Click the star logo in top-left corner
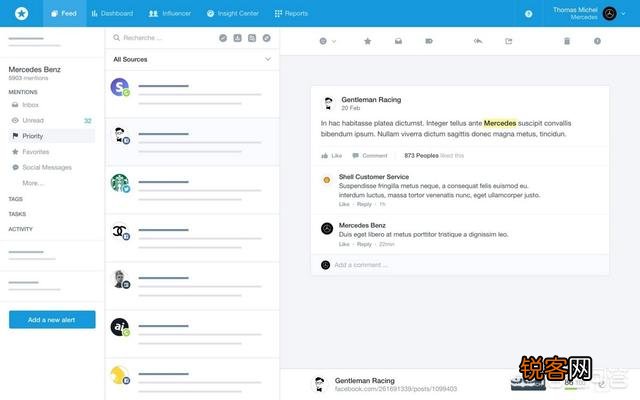 pyautogui.click(x=22, y=13)
